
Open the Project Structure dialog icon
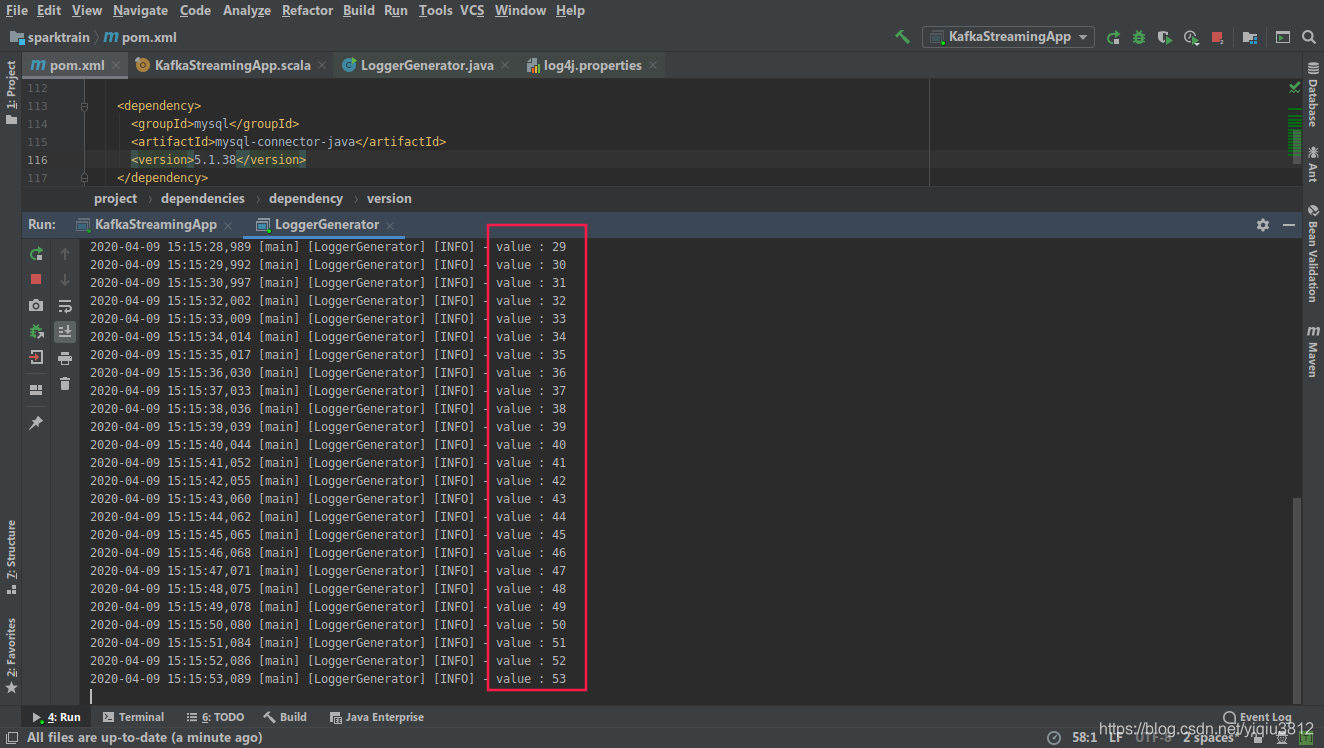tap(1250, 37)
